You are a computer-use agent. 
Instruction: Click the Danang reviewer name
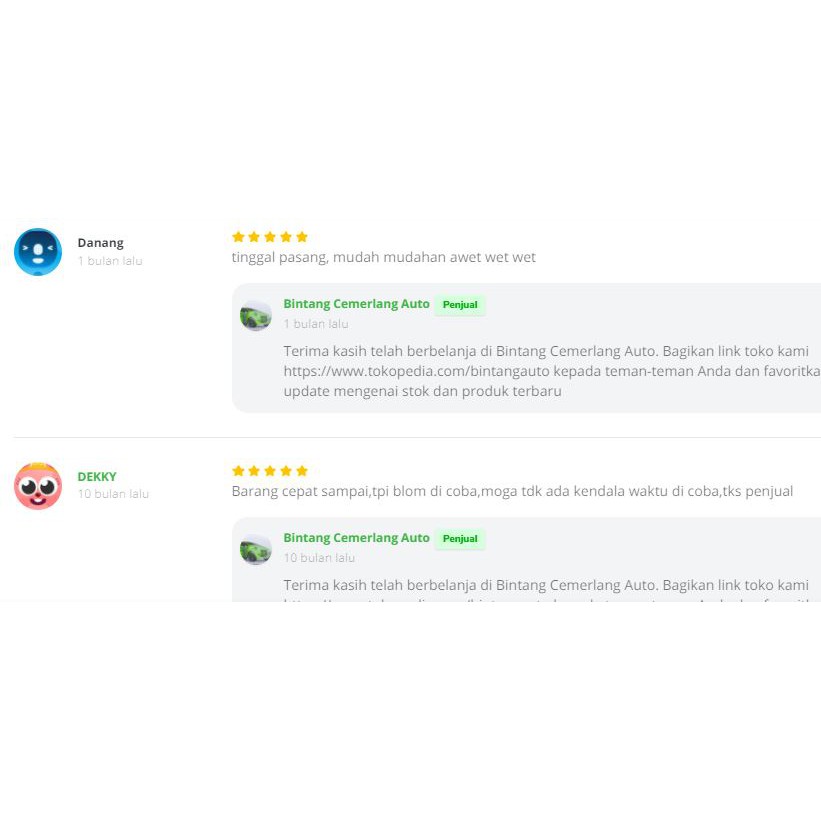100,243
